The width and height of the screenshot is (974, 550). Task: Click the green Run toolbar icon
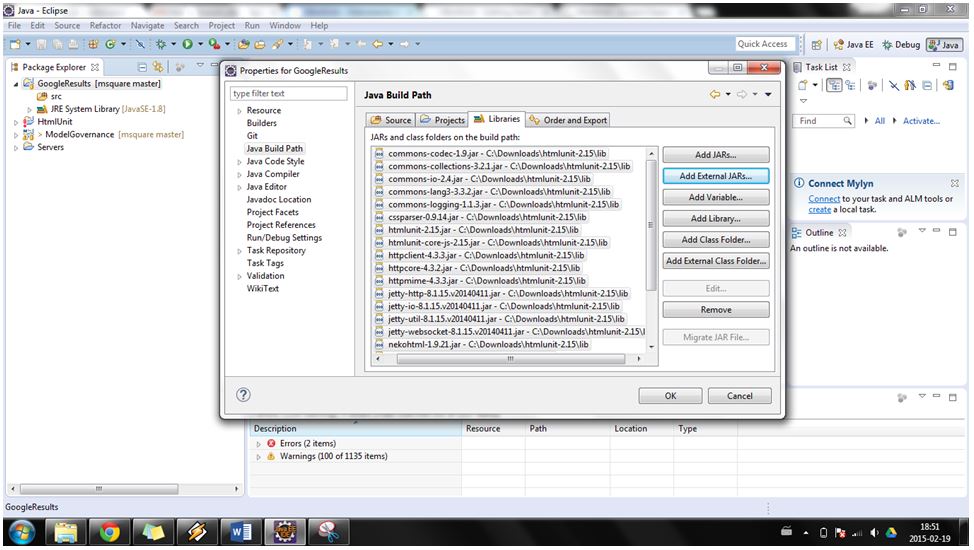click(188, 44)
